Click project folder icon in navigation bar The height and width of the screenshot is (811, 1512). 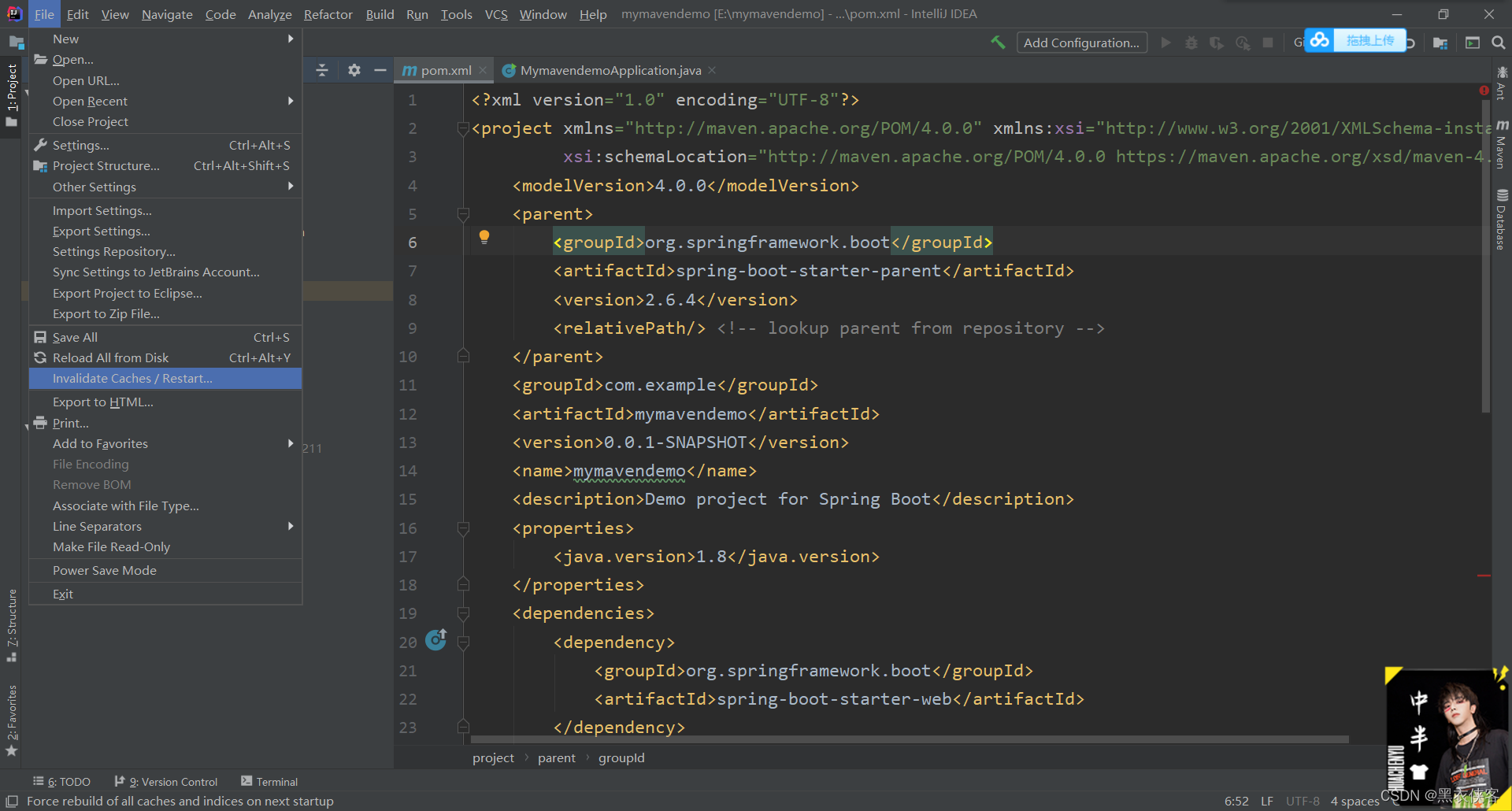click(16, 43)
